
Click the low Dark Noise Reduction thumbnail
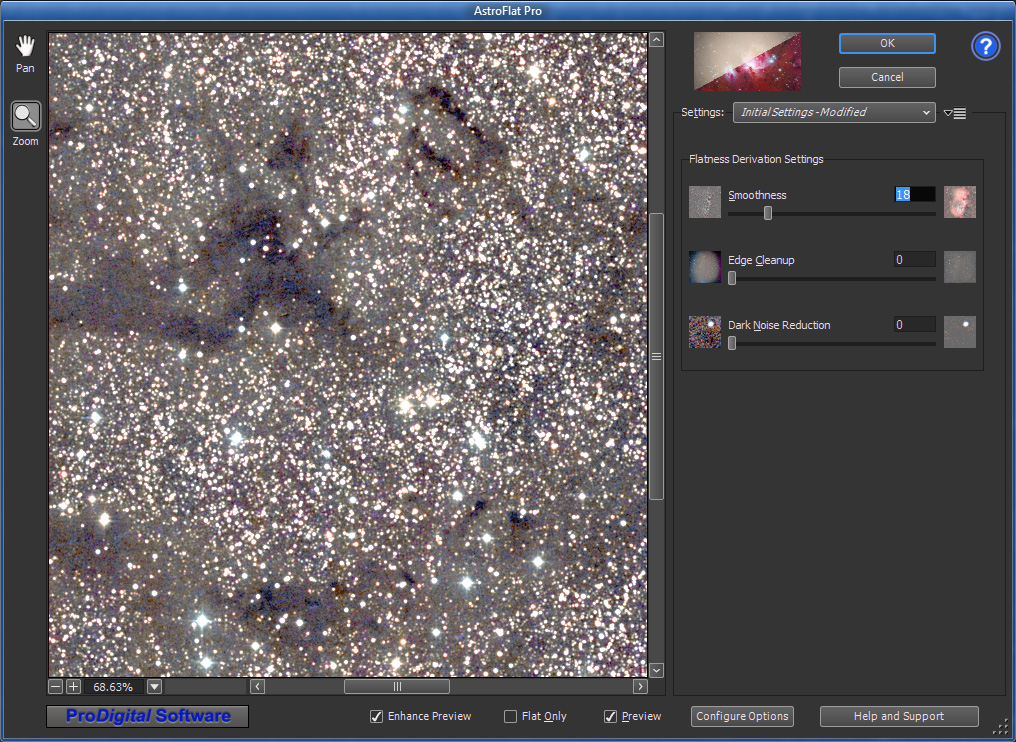tap(705, 332)
